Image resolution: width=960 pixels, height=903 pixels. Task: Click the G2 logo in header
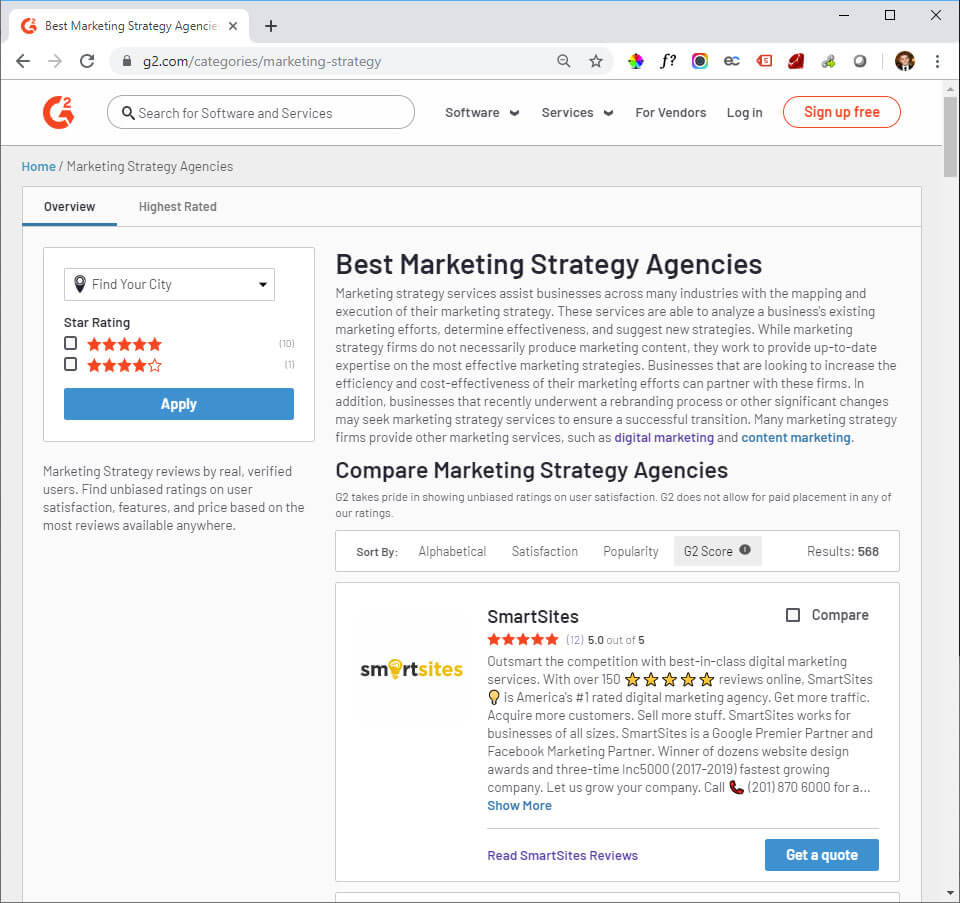(x=59, y=112)
